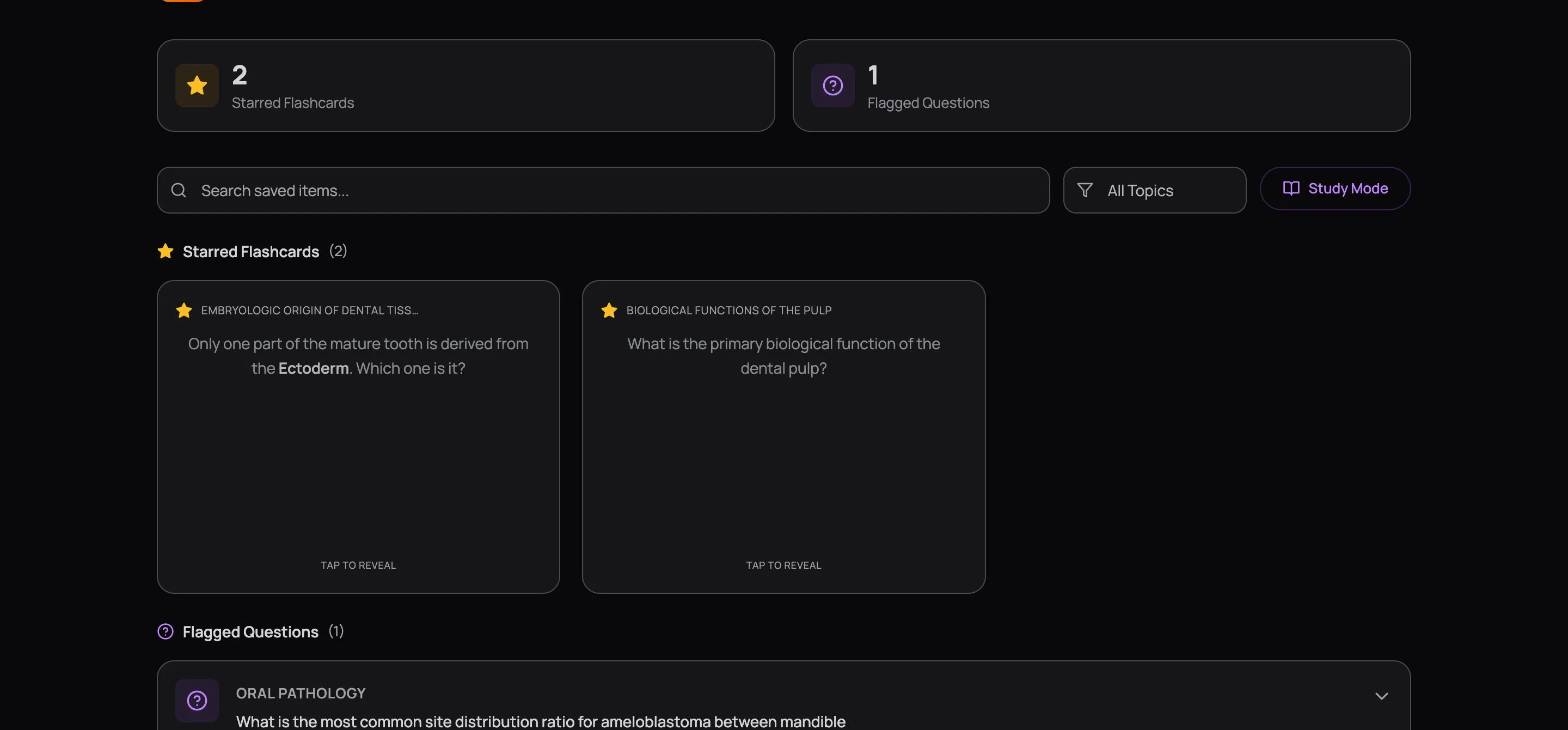Viewport: 1568px width, 730px height.
Task: Click the book icon on Study Mode
Action: [x=1290, y=188]
